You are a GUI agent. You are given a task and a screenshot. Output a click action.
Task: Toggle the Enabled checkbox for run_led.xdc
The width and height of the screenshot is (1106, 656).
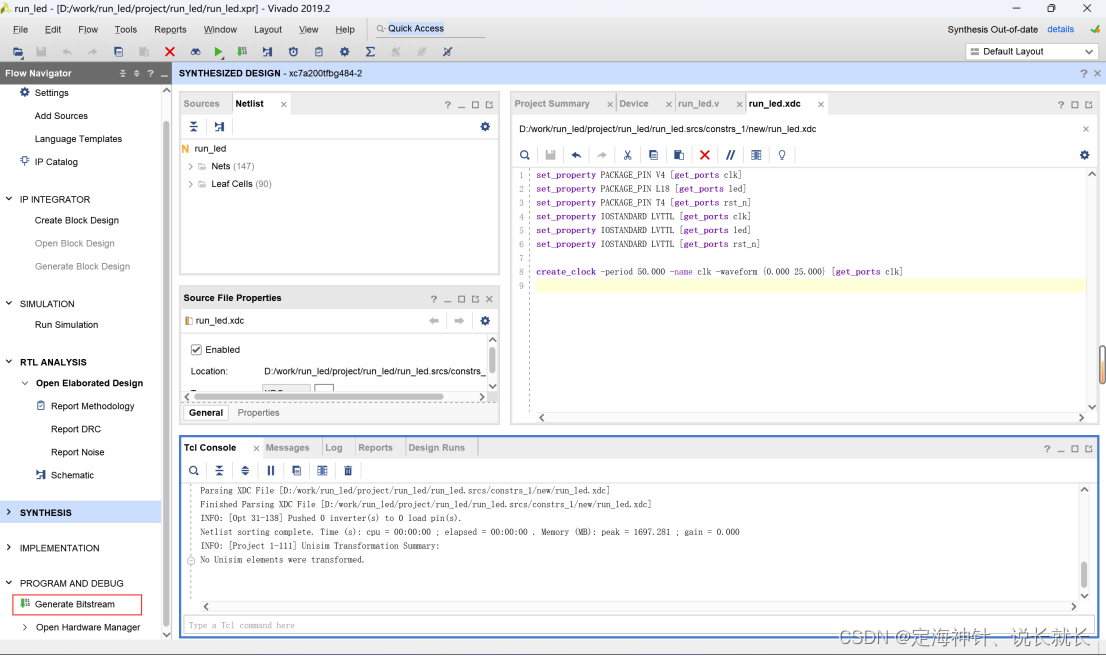196,350
